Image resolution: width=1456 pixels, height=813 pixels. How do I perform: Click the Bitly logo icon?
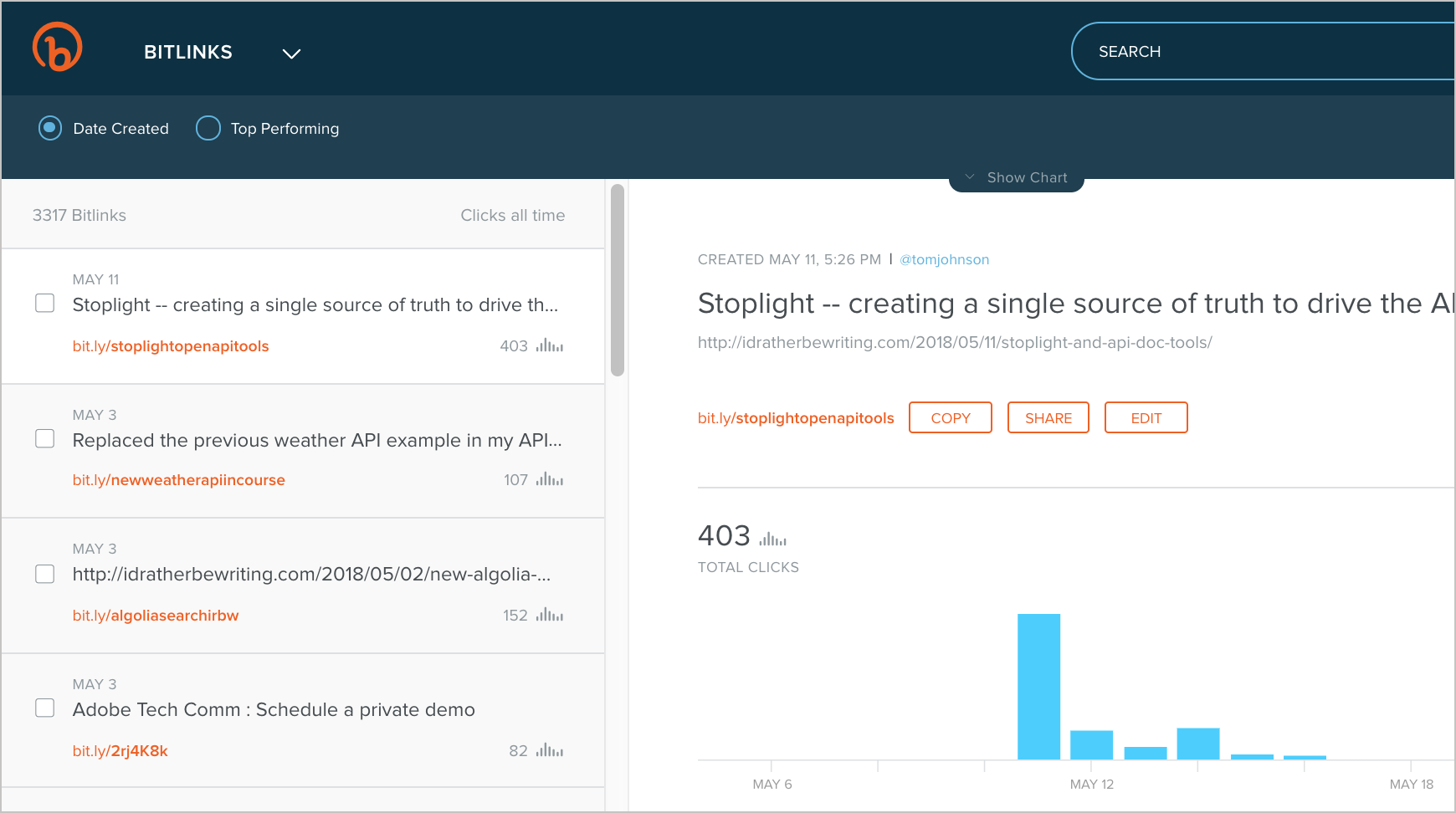(x=57, y=47)
